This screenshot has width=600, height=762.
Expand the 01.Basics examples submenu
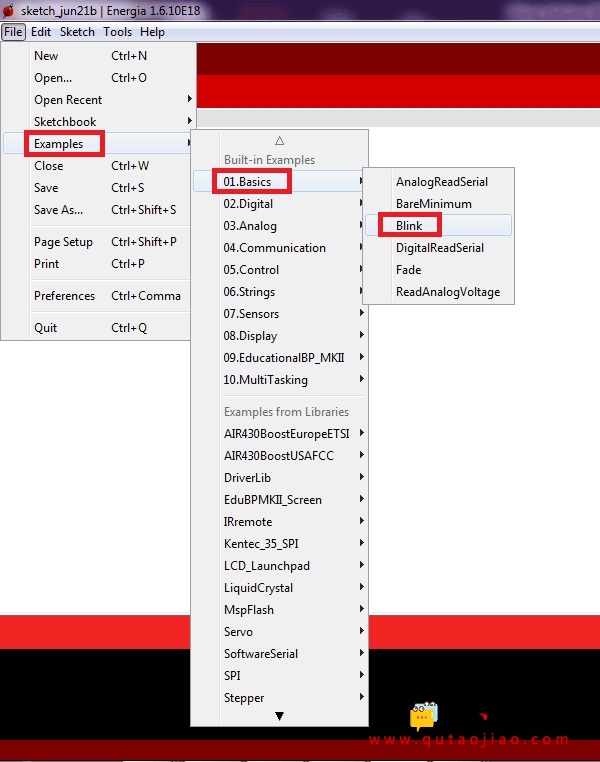(279, 182)
